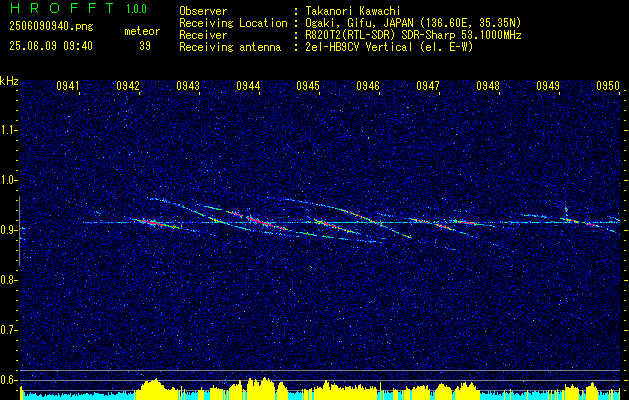Click the Receiver label
Screen dimensions: 629x400
tap(203, 35)
